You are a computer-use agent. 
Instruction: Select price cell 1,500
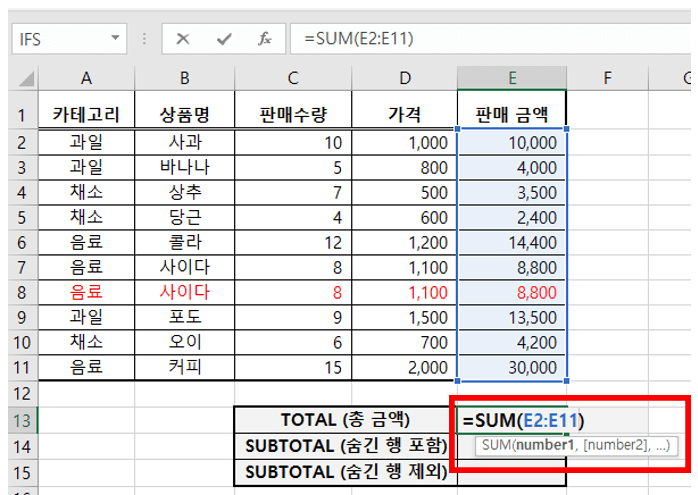tap(405, 317)
